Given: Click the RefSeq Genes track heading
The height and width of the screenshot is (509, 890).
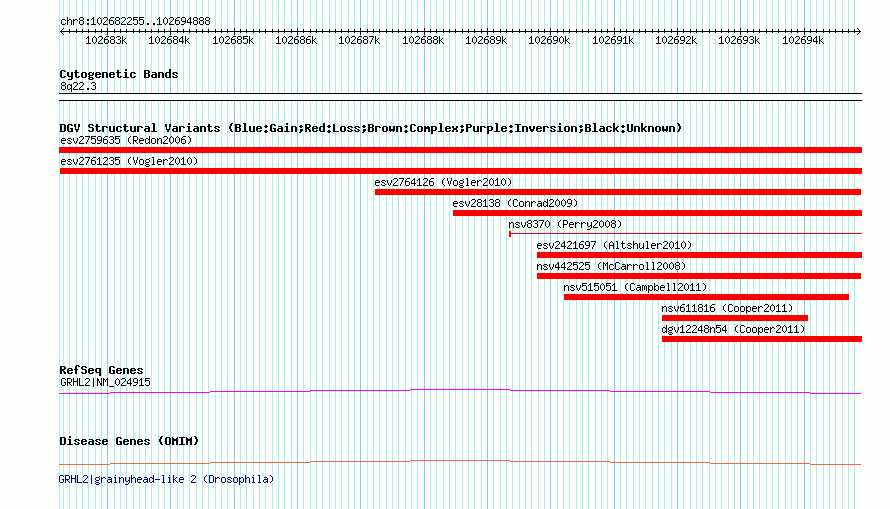Looking at the screenshot, I should click(101, 370).
